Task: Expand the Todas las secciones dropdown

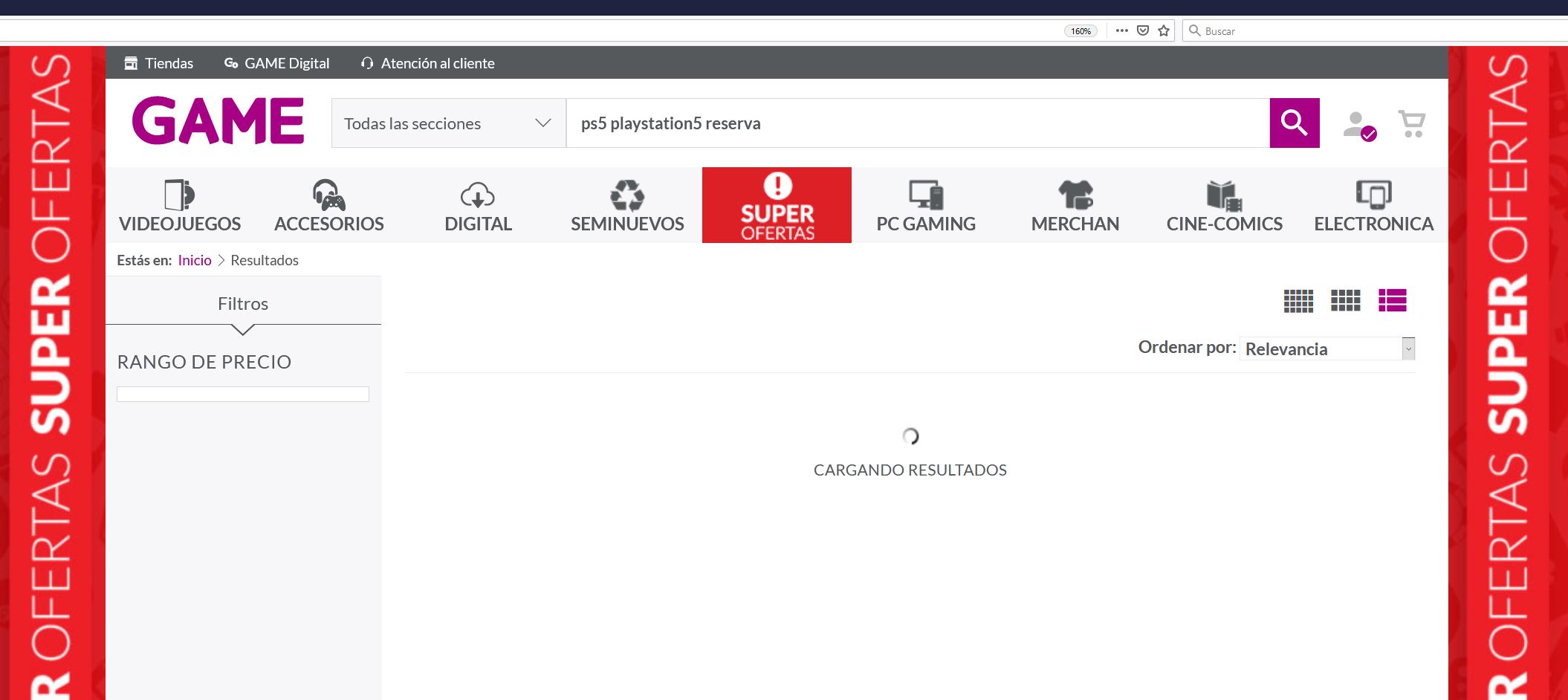Action: click(x=449, y=123)
